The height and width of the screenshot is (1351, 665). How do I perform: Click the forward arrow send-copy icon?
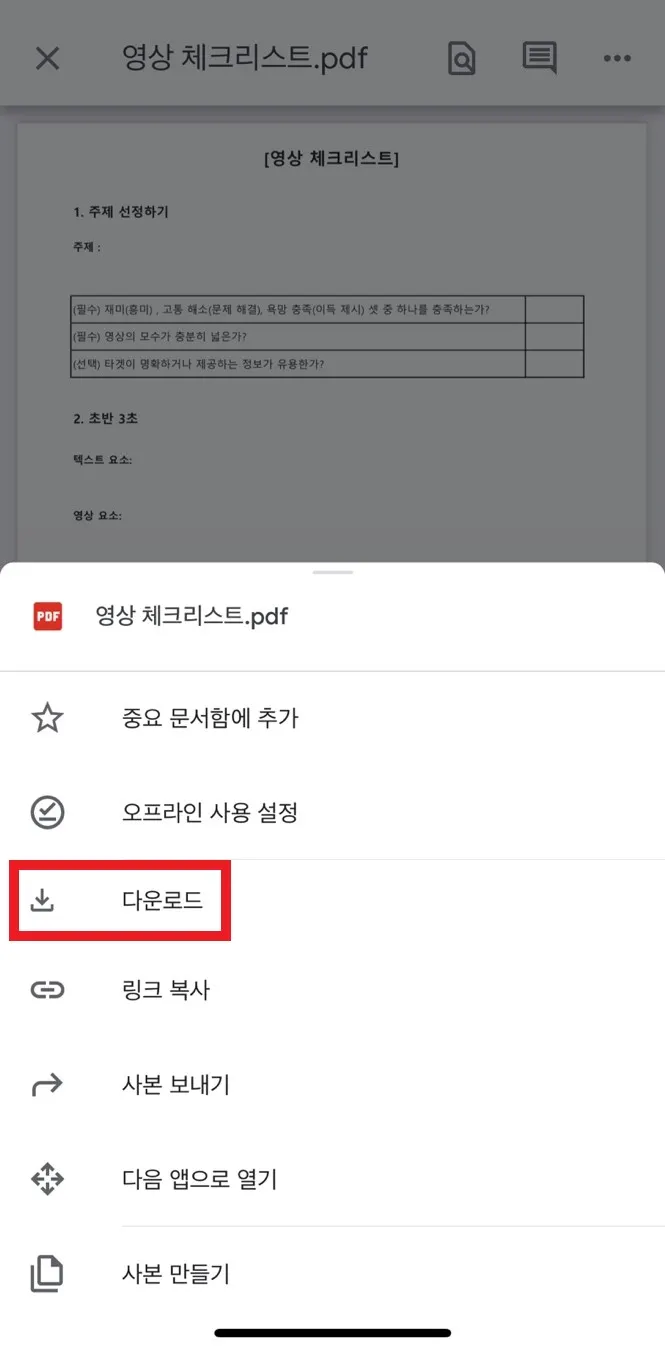[47, 1084]
